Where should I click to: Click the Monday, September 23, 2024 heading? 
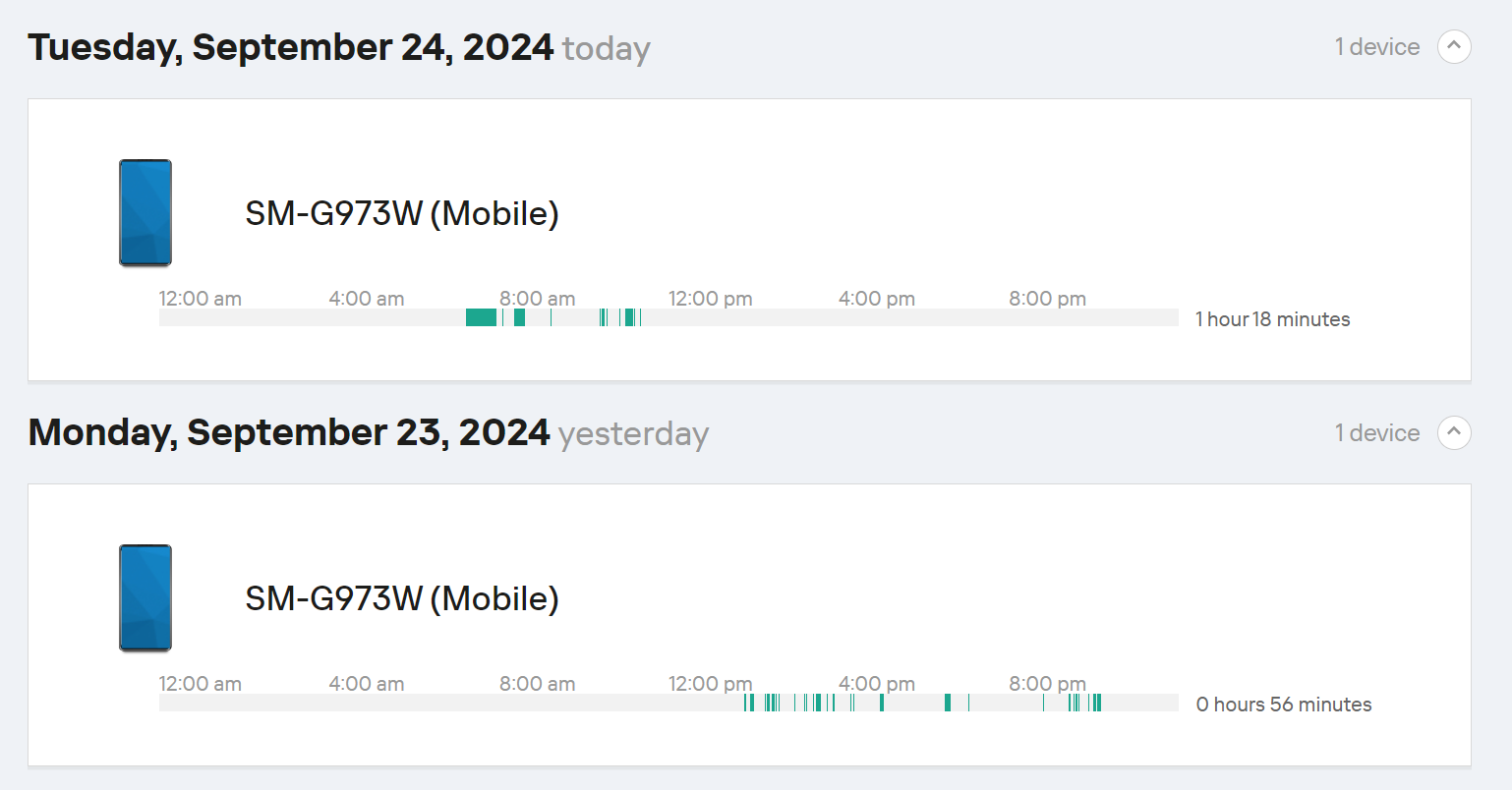(x=289, y=432)
